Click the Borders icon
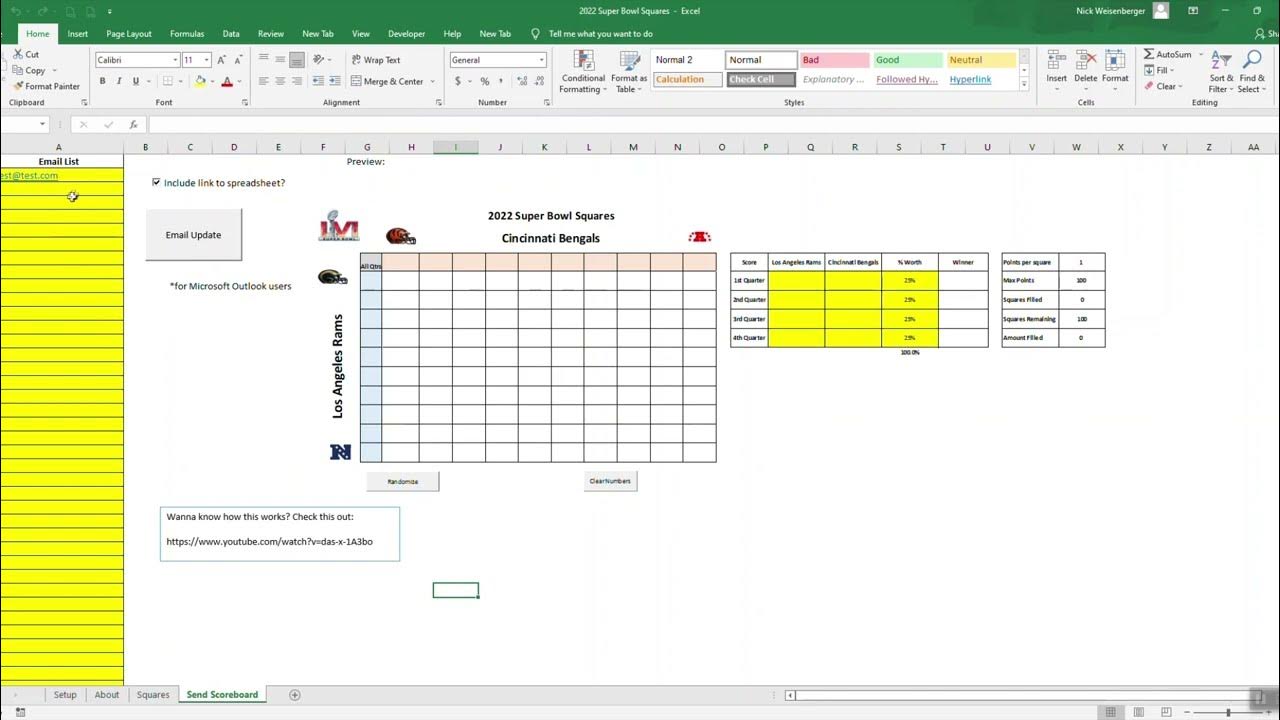The image size is (1280, 720). pos(167,81)
